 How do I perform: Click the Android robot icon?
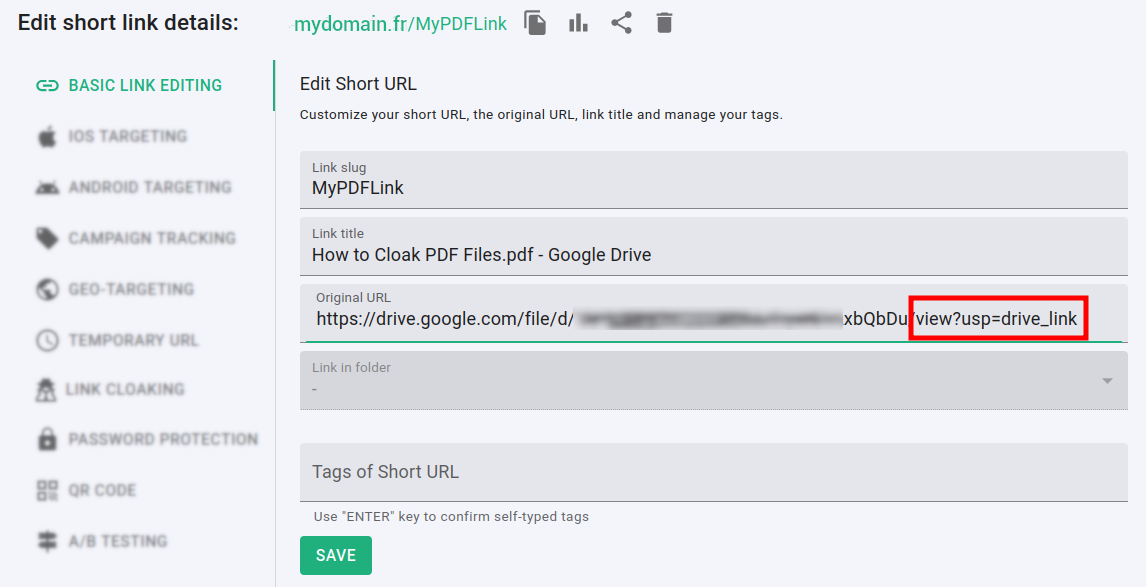click(x=47, y=188)
